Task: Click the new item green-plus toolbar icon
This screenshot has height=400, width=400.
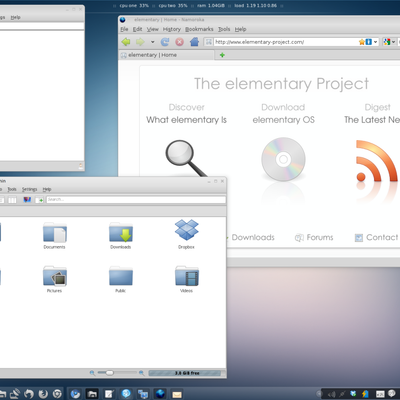Action: [x=39, y=200]
